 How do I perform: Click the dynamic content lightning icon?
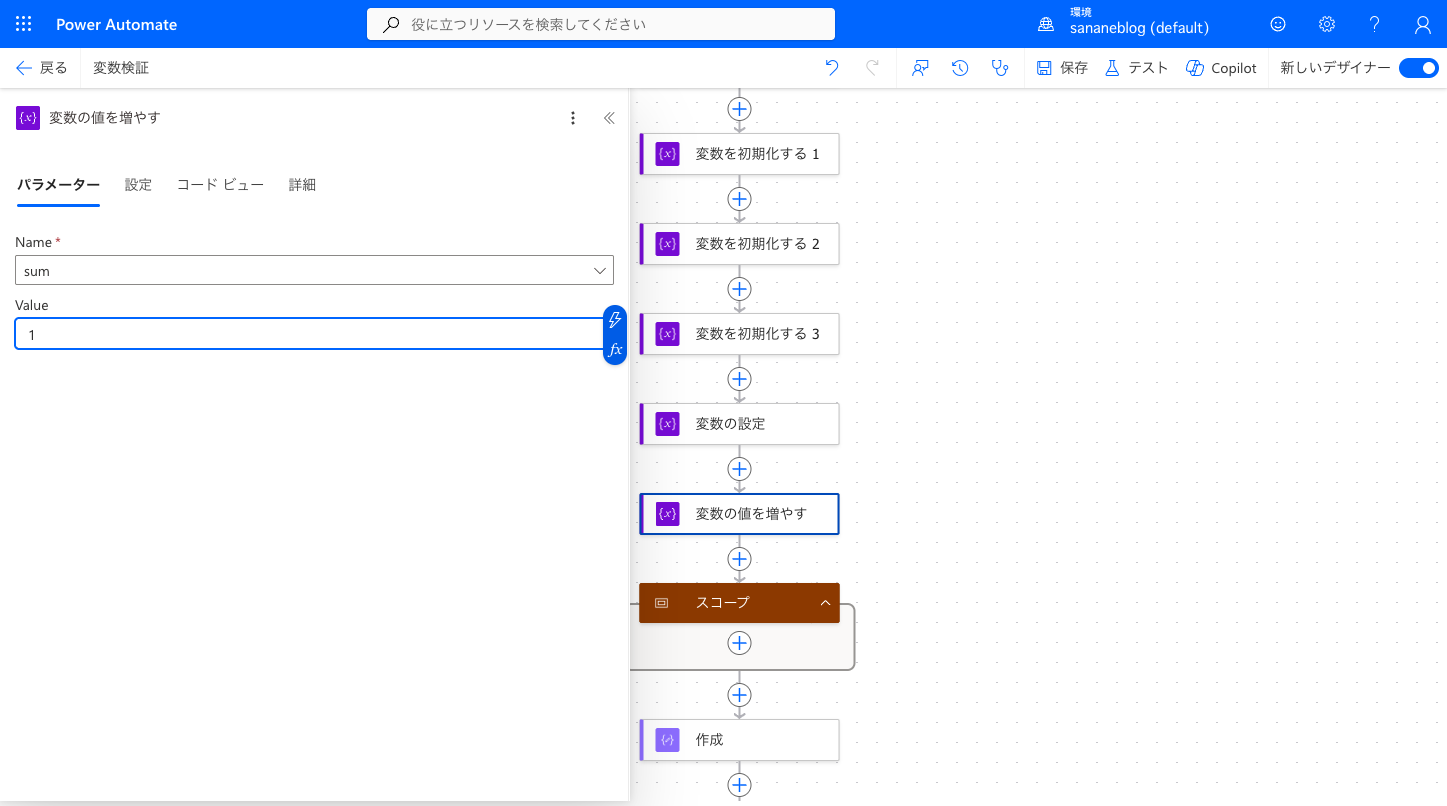click(x=615, y=320)
